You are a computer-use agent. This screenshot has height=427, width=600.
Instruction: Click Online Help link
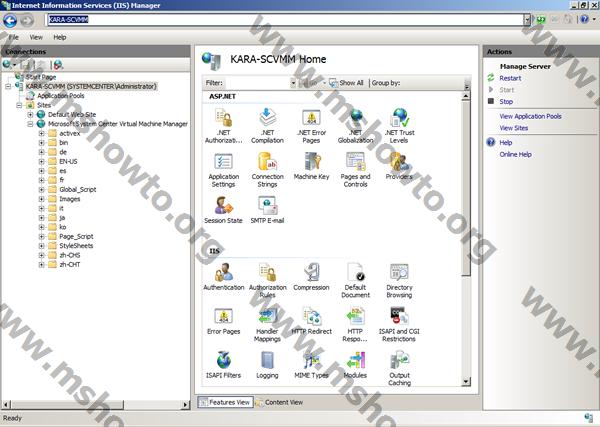pyautogui.click(x=515, y=155)
